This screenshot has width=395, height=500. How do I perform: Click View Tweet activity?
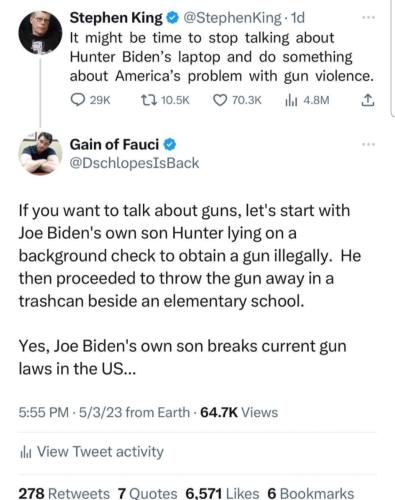click(92, 452)
